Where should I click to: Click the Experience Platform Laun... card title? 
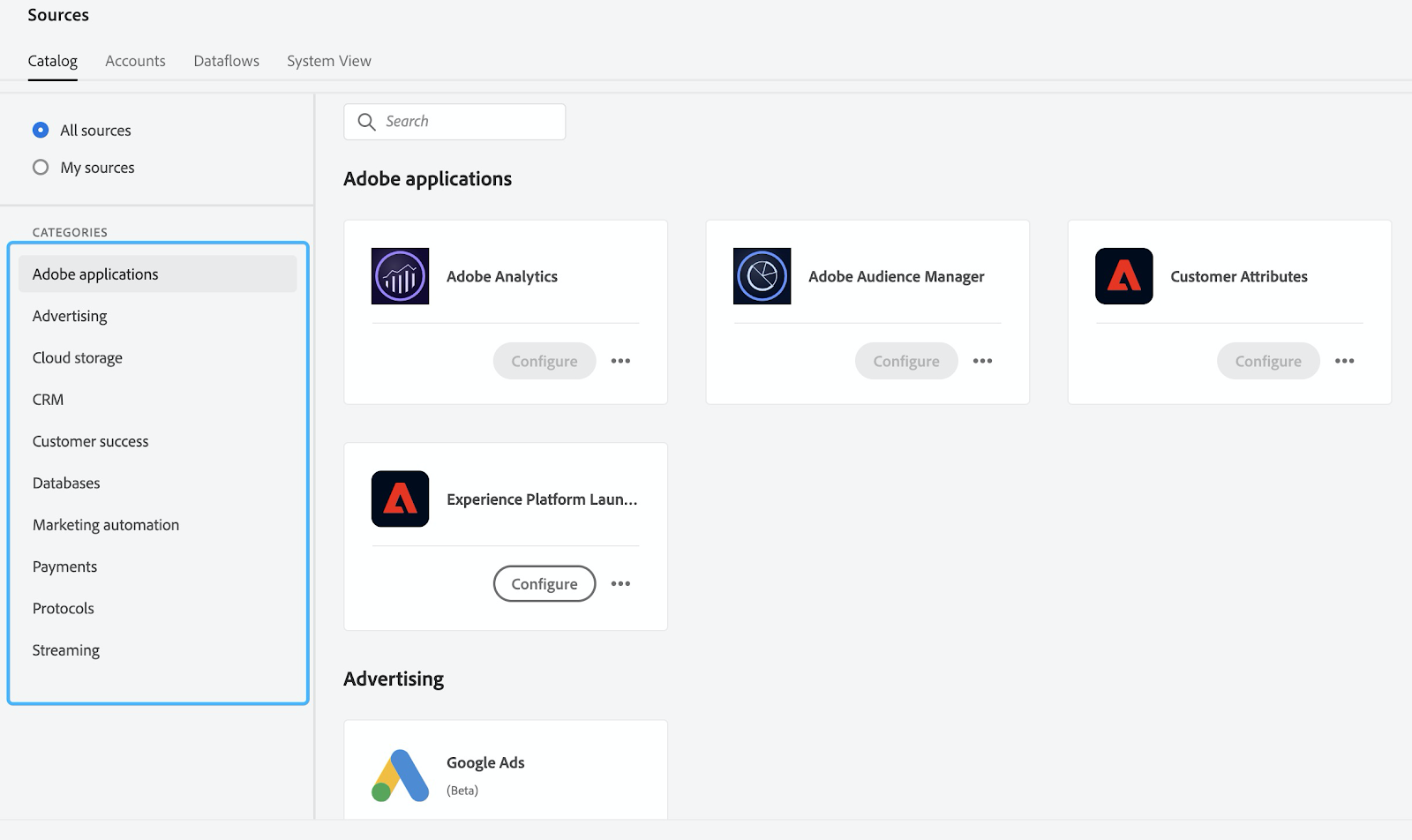(542, 499)
